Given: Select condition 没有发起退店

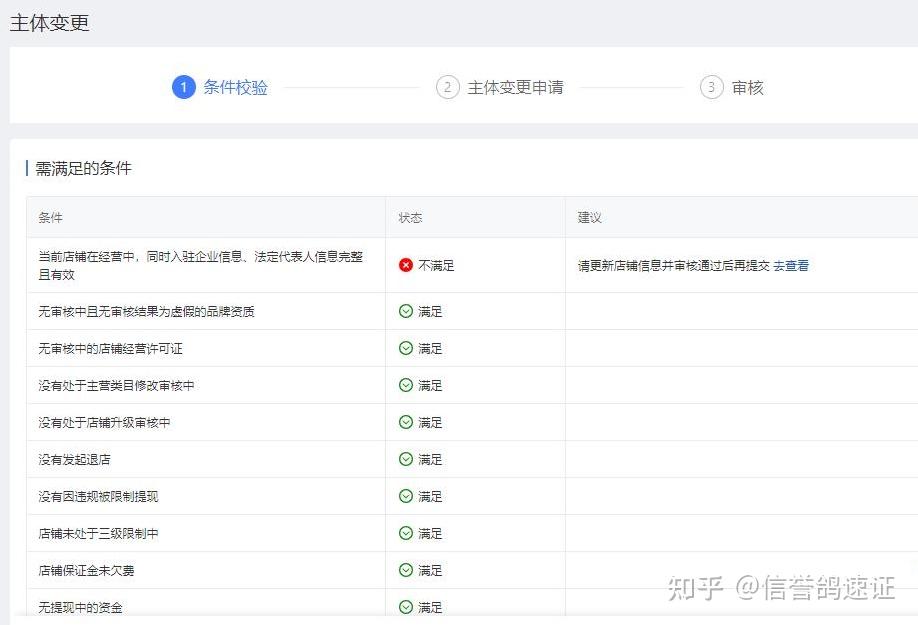Looking at the screenshot, I should tap(74, 459).
